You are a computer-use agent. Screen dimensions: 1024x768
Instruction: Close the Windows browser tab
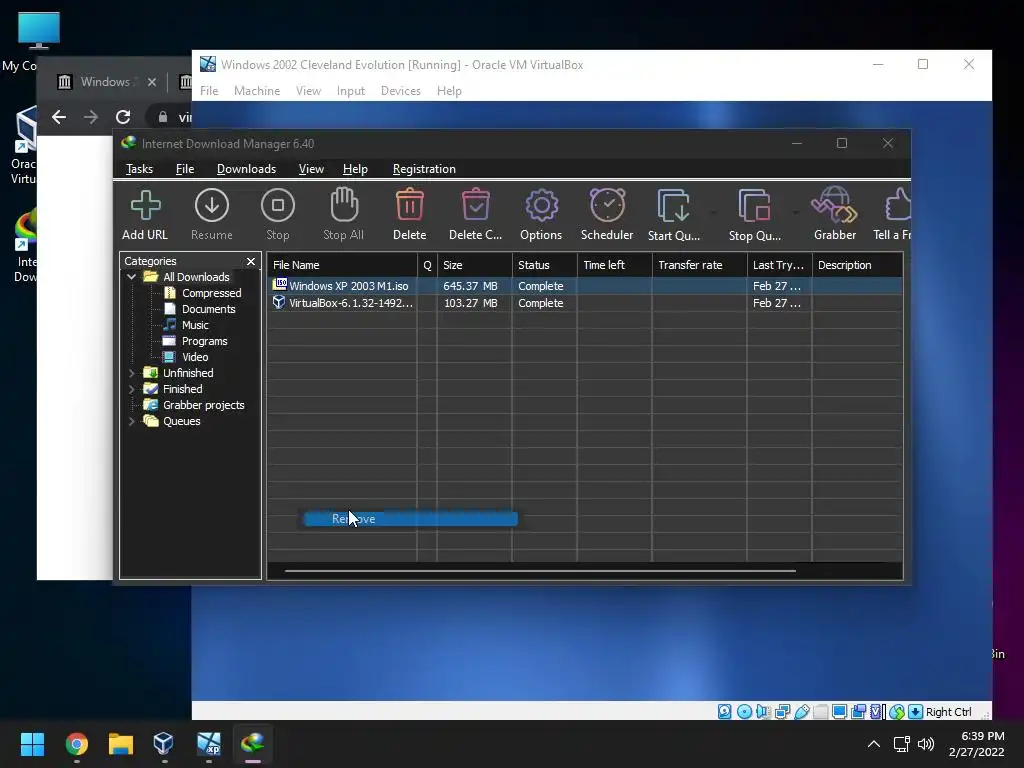point(152,82)
